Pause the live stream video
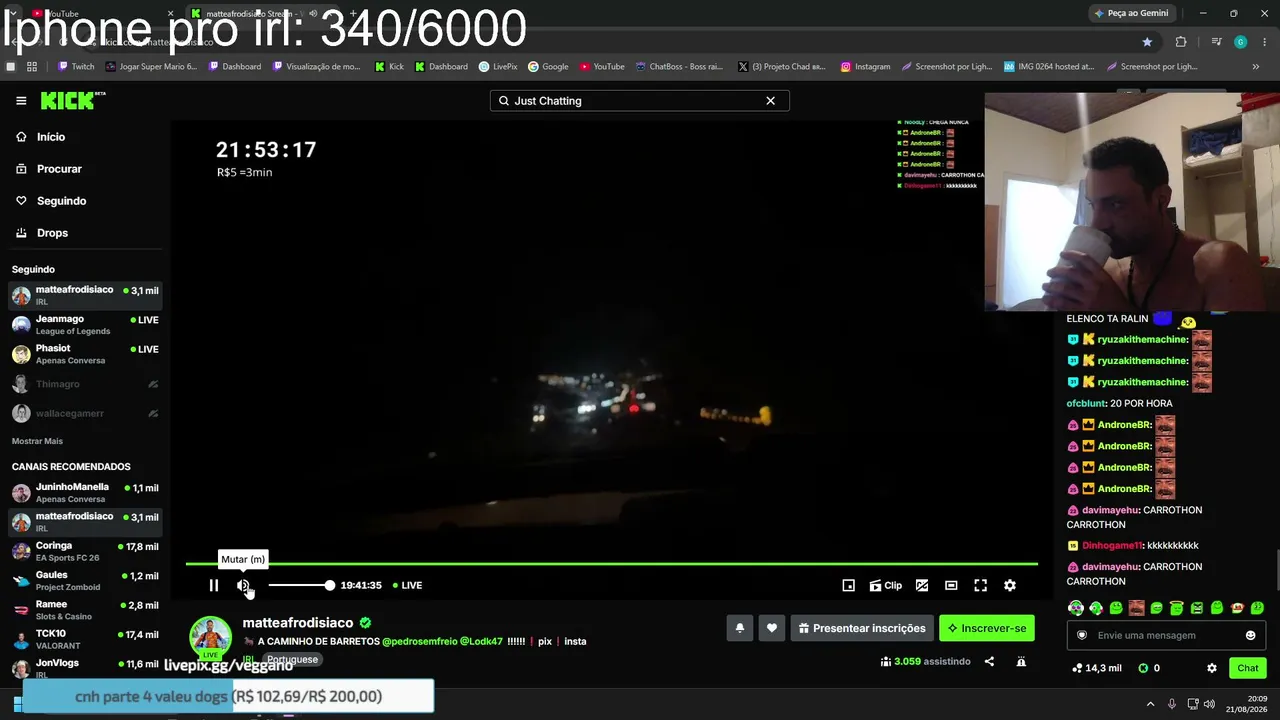This screenshot has width=1280, height=720. coord(213,585)
